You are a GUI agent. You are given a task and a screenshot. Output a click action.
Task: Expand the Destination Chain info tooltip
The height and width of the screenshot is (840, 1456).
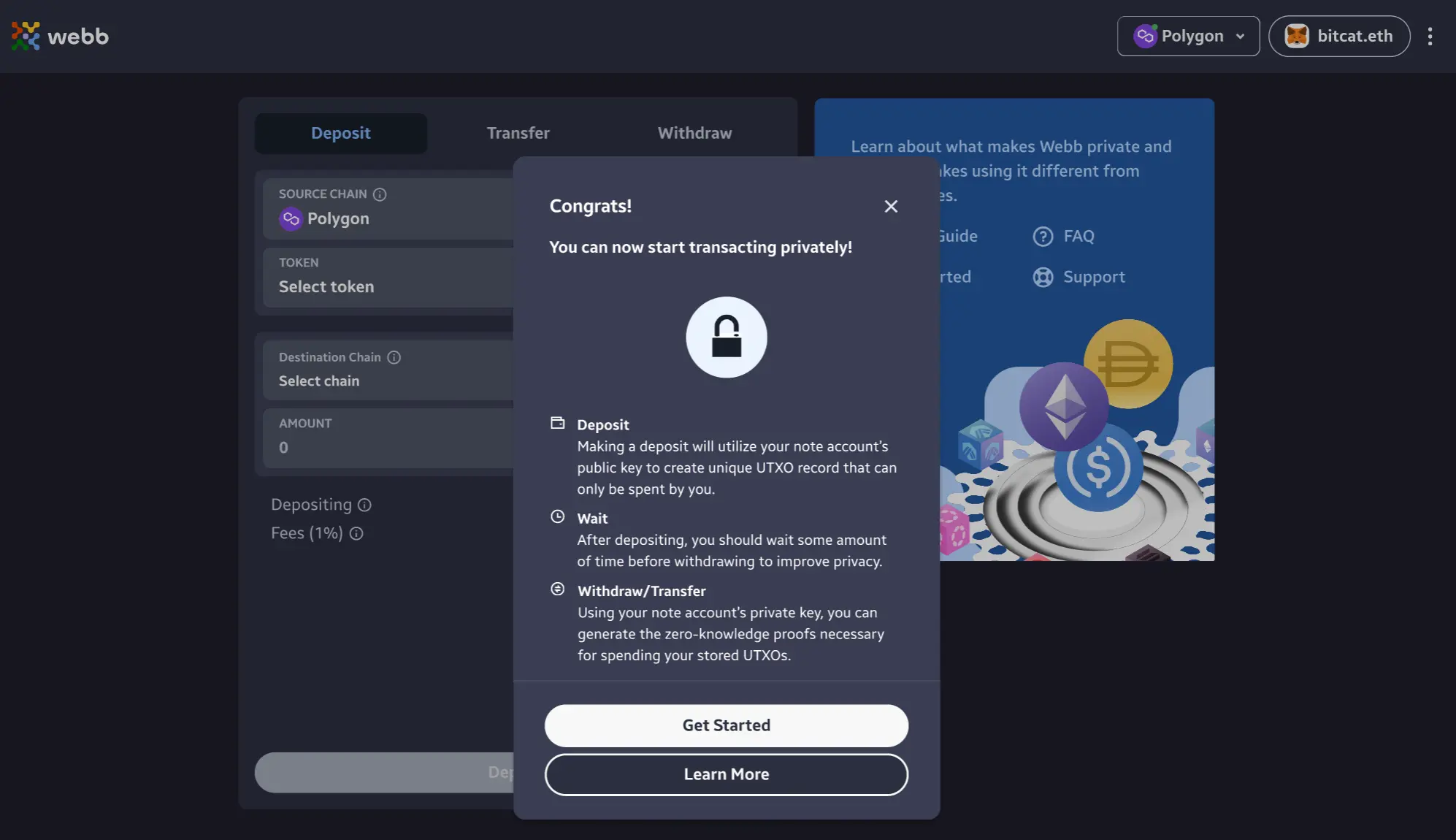coord(394,357)
